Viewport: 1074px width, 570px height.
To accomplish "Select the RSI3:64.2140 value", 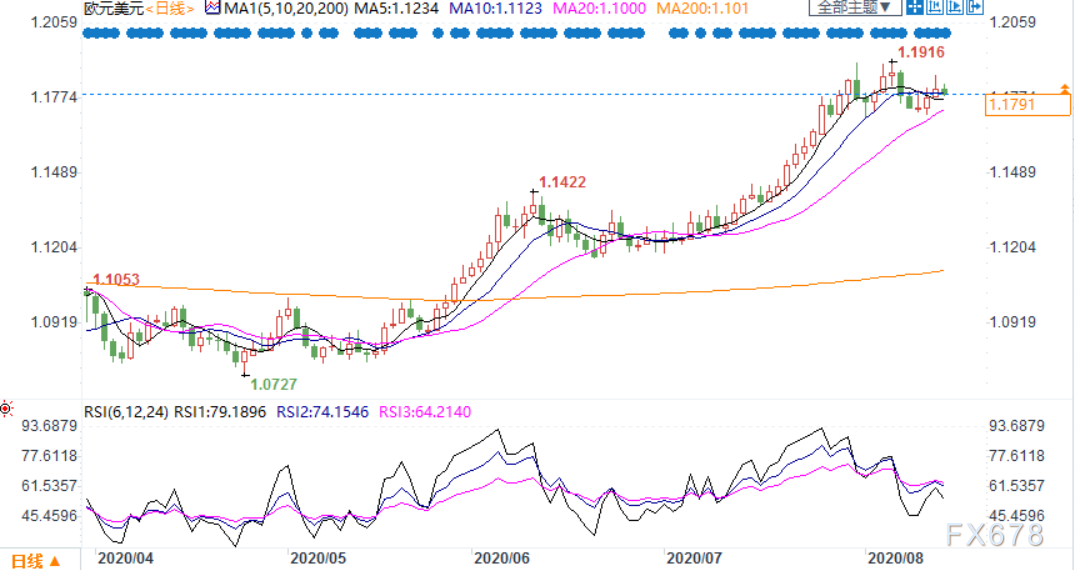I will (425, 412).
